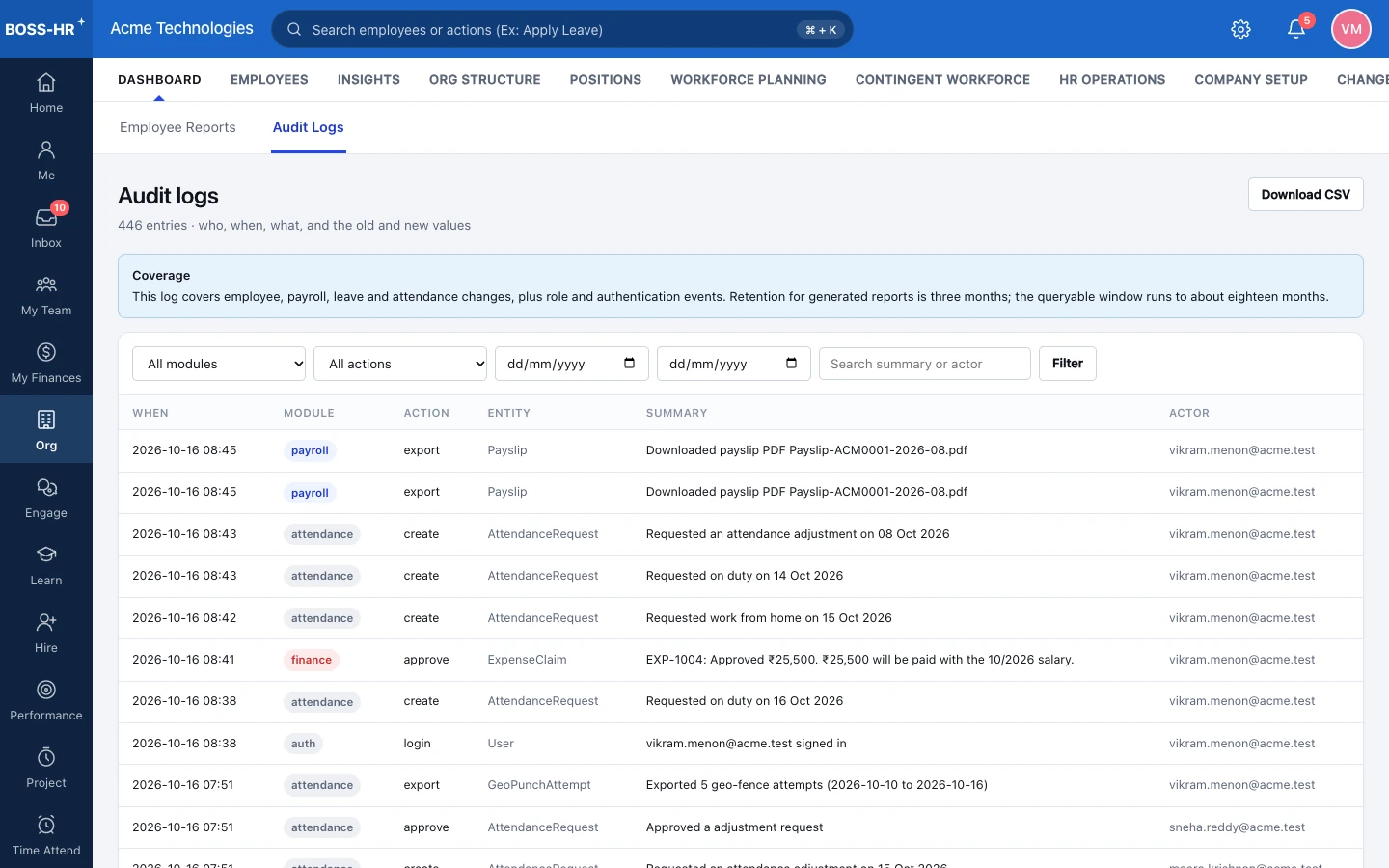Screen dimensions: 1389x868
Task: Click the BOSS-HR logo
Action: click(x=44, y=28)
